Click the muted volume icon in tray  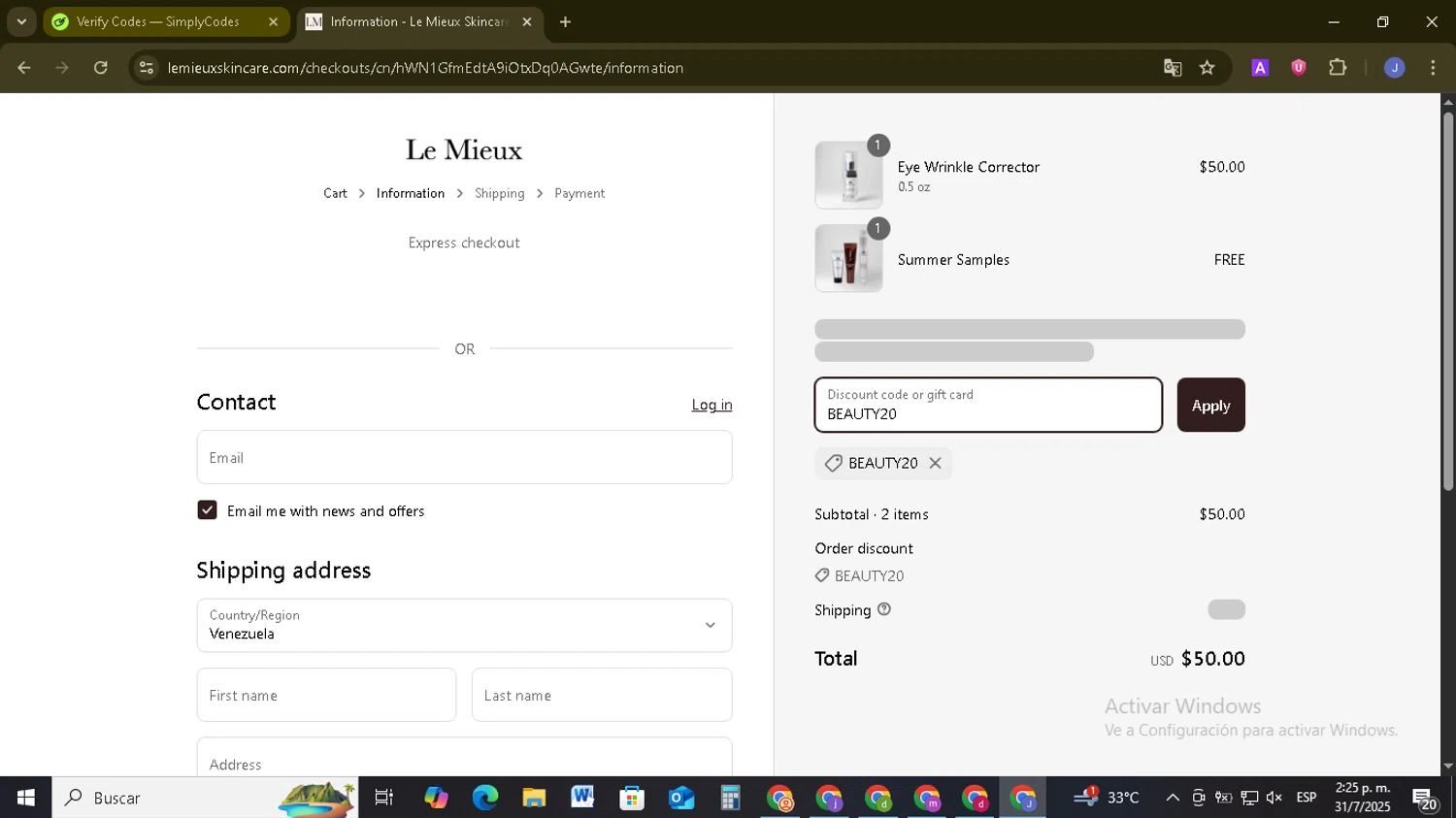(x=1274, y=798)
